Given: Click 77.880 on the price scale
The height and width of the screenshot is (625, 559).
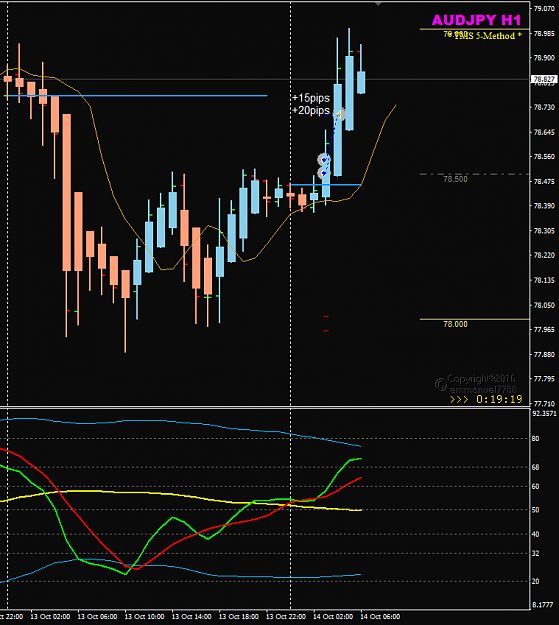Looking at the screenshot, I should click(x=544, y=354).
